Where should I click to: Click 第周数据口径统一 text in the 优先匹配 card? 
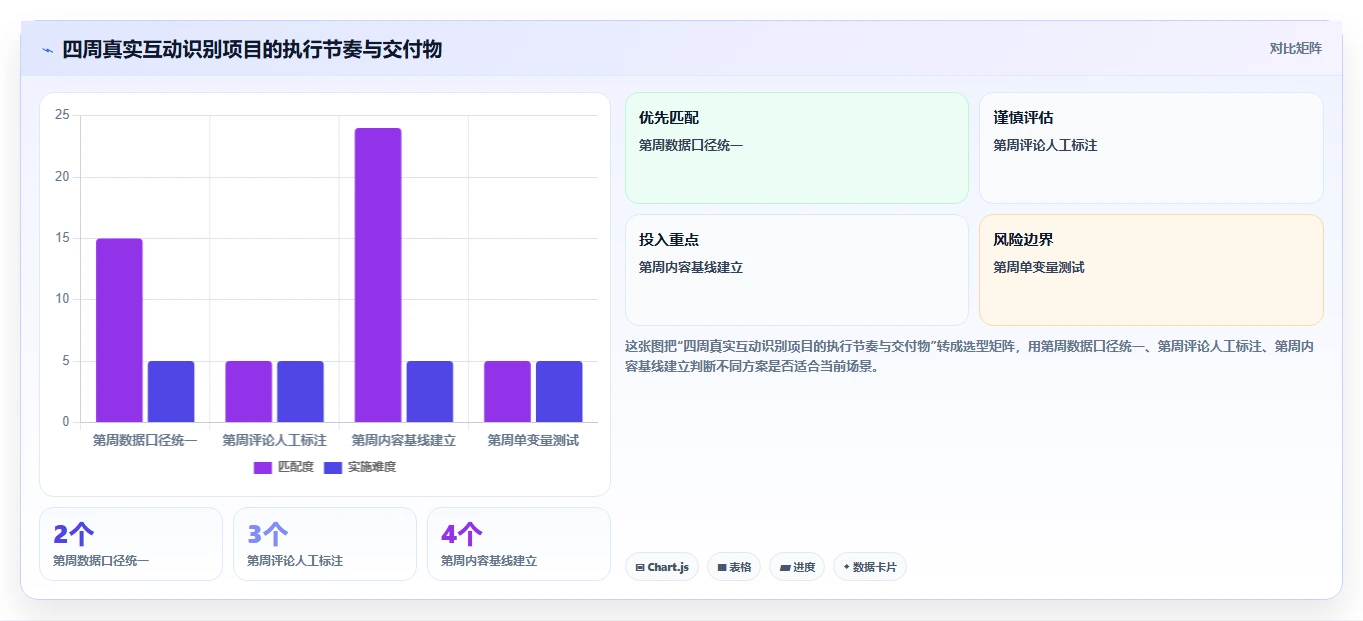tap(691, 145)
